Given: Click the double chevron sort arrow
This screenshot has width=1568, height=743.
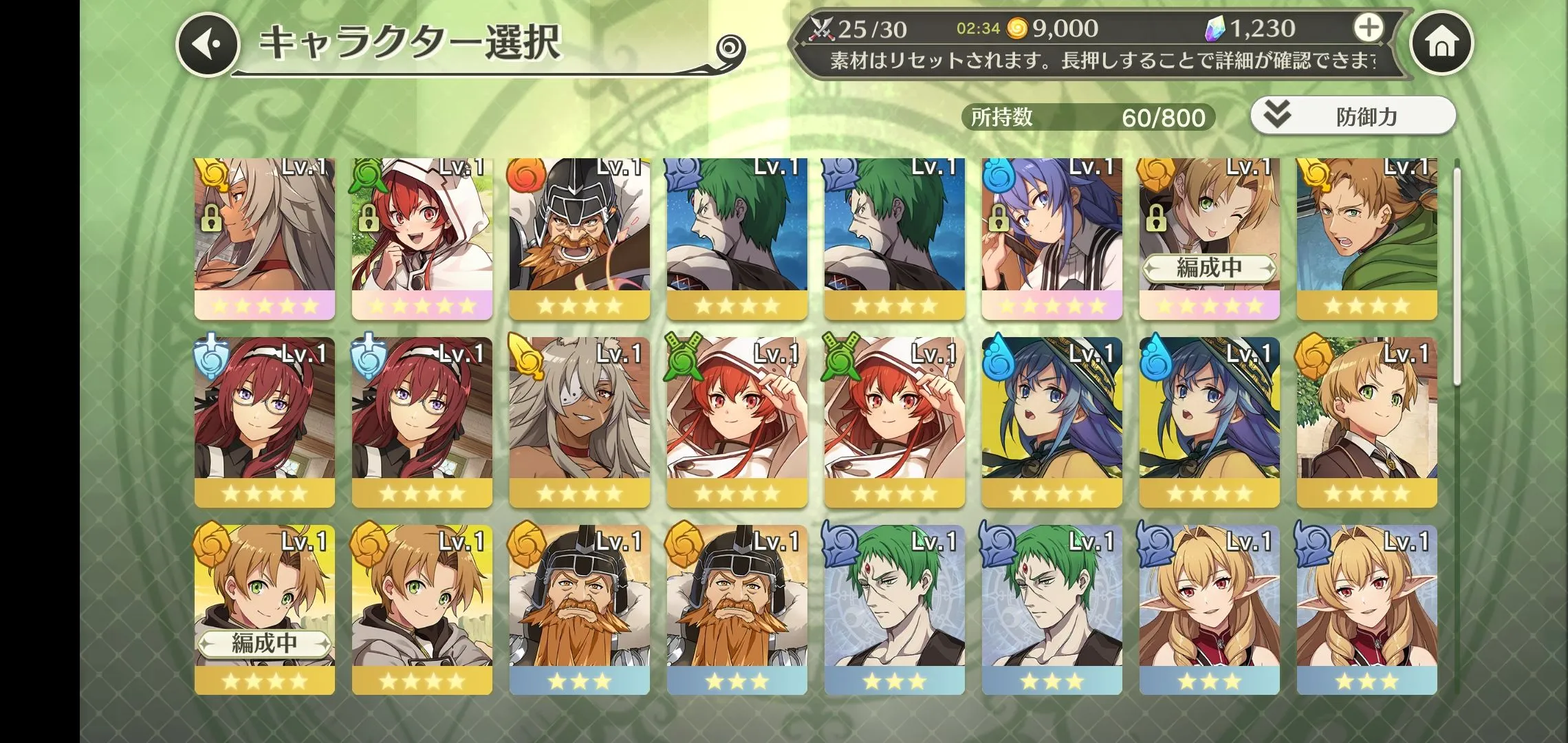Looking at the screenshot, I should click(1277, 115).
